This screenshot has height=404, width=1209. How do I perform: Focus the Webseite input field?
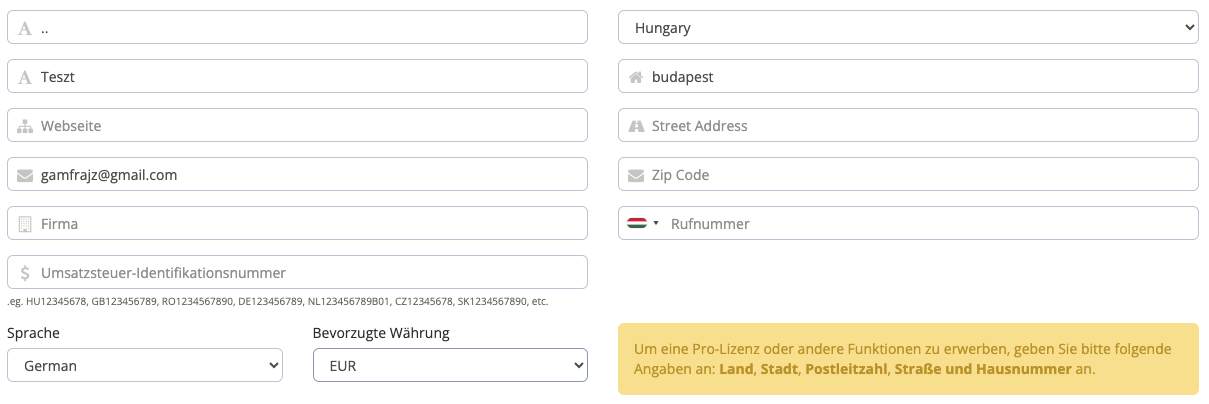(297, 125)
